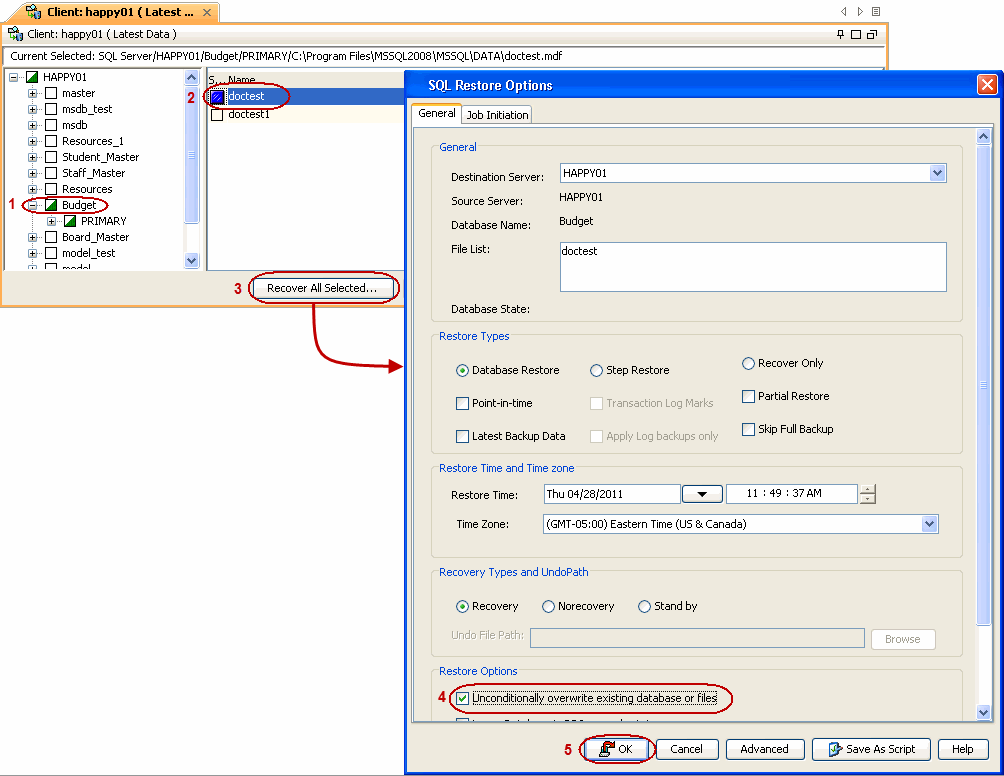Collapse the Budget database node
Viewport: 1004px width, 776px height.
click(x=33, y=206)
